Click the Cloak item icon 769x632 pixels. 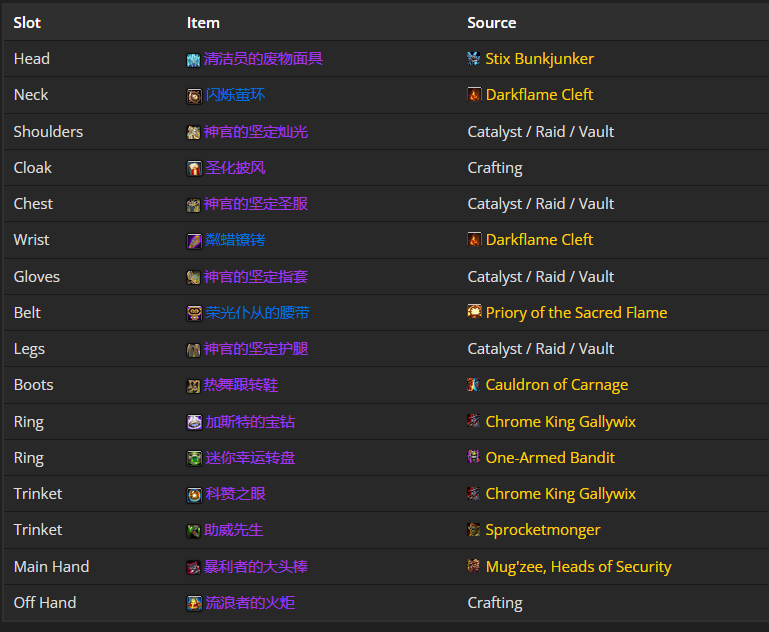[194, 168]
